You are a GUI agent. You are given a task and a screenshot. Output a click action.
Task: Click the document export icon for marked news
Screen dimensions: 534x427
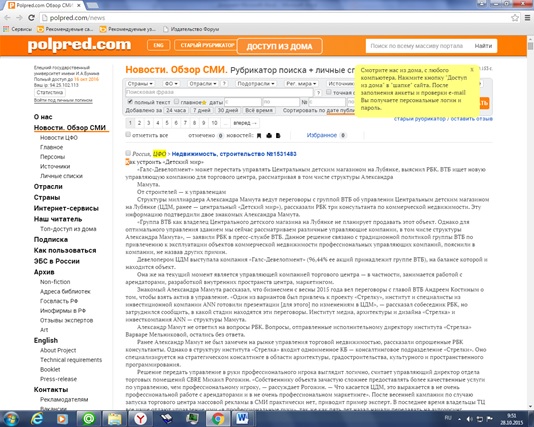[x=278, y=136]
